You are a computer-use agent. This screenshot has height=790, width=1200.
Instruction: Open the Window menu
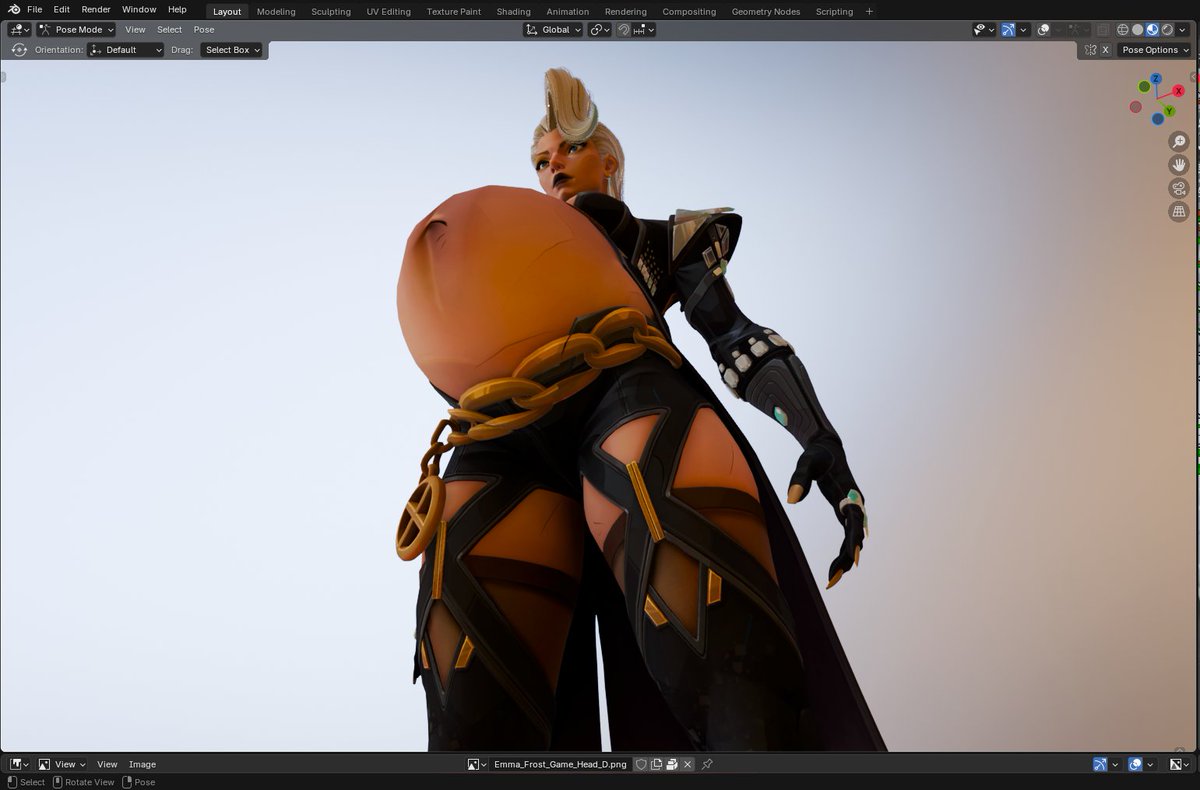[139, 10]
